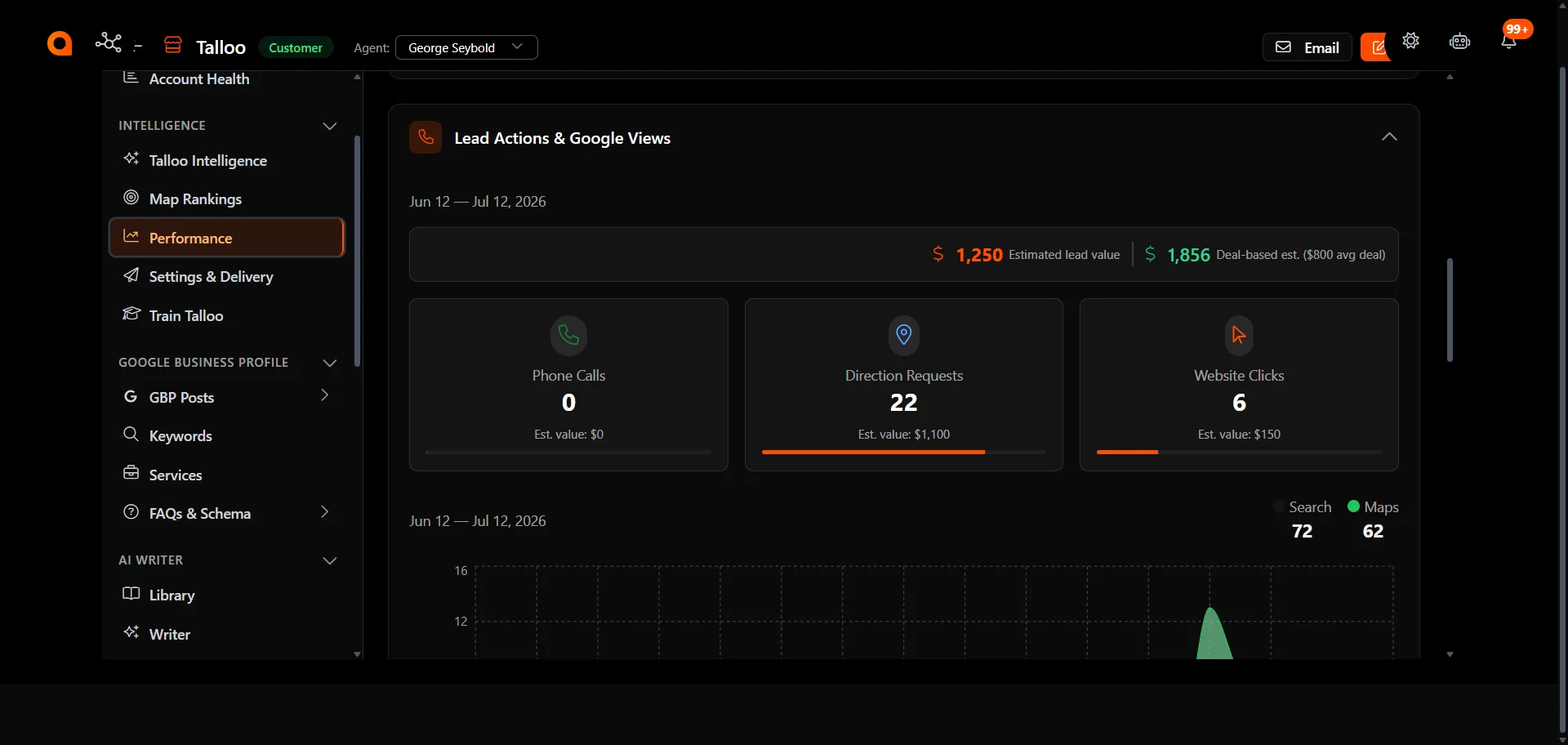The width and height of the screenshot is (1568, 745).
Task: Click the Account Health bar-list icon
Action: [130, 78]
